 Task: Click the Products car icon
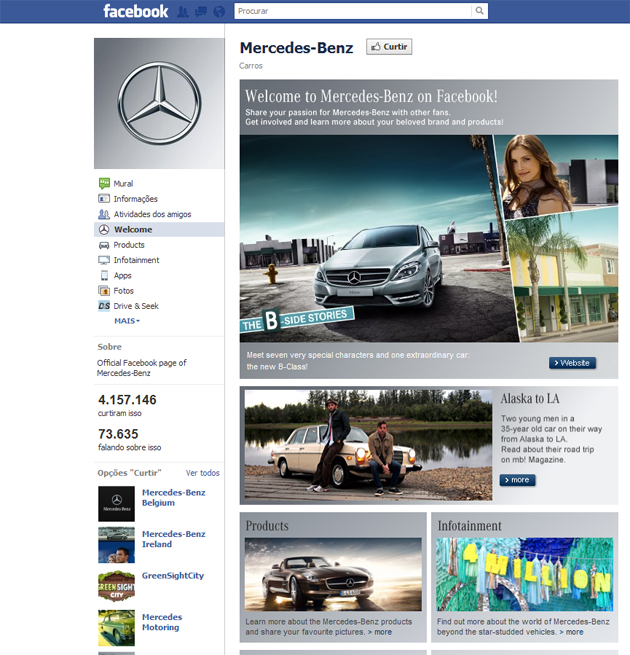[104, 245]
